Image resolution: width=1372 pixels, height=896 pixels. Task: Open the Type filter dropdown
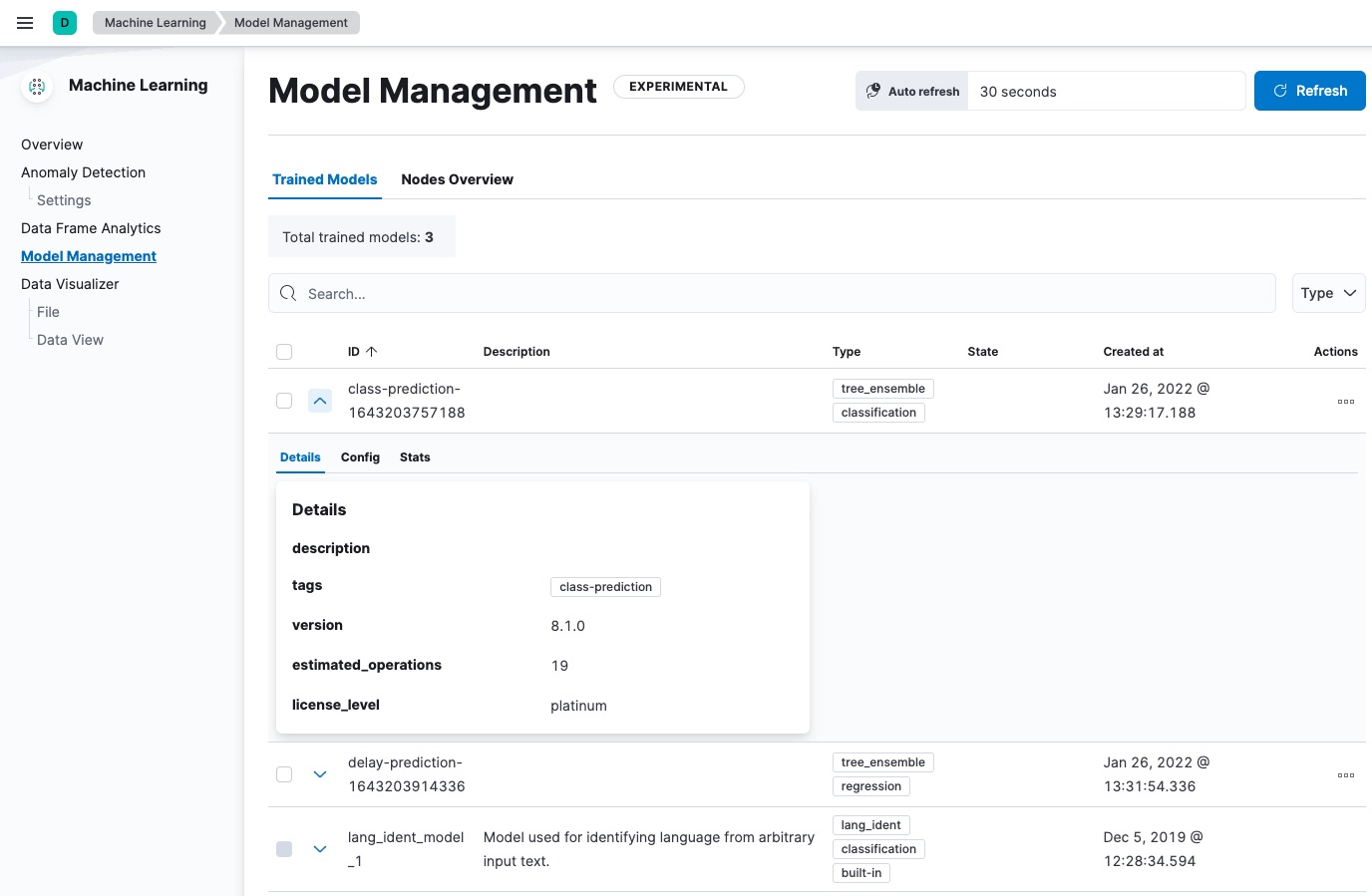tap(1328, 293)
